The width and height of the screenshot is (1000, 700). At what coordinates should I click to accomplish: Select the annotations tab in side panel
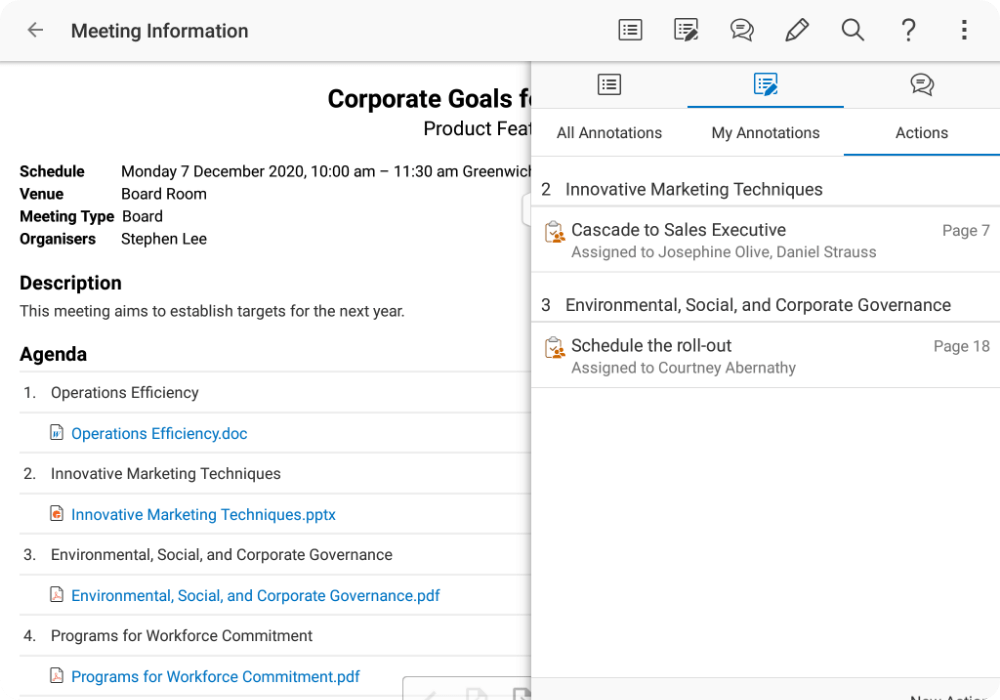pyautogui.click(x=765, y=85)
